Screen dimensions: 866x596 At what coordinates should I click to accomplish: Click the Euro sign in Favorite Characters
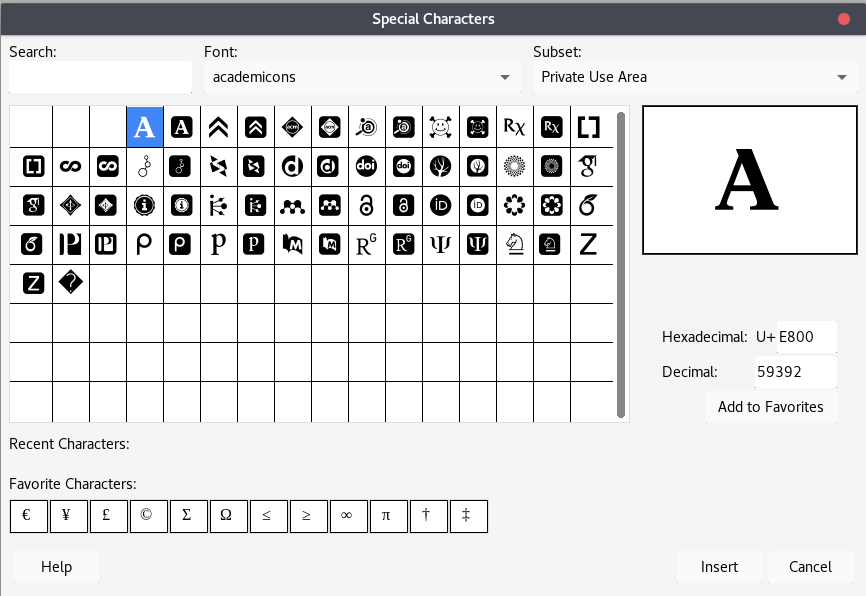[28, 516]
